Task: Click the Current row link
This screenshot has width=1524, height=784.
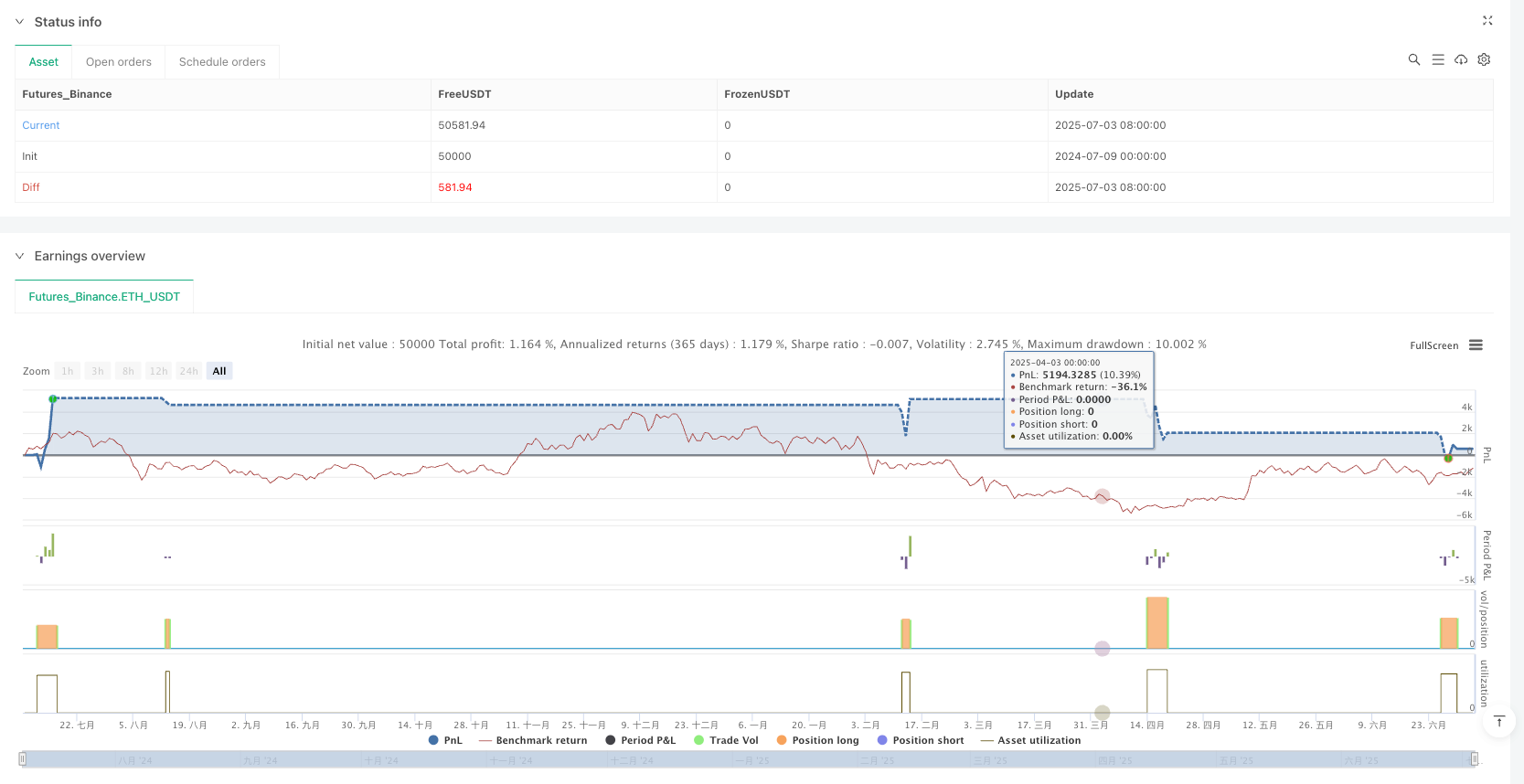Action: [41, 125]
